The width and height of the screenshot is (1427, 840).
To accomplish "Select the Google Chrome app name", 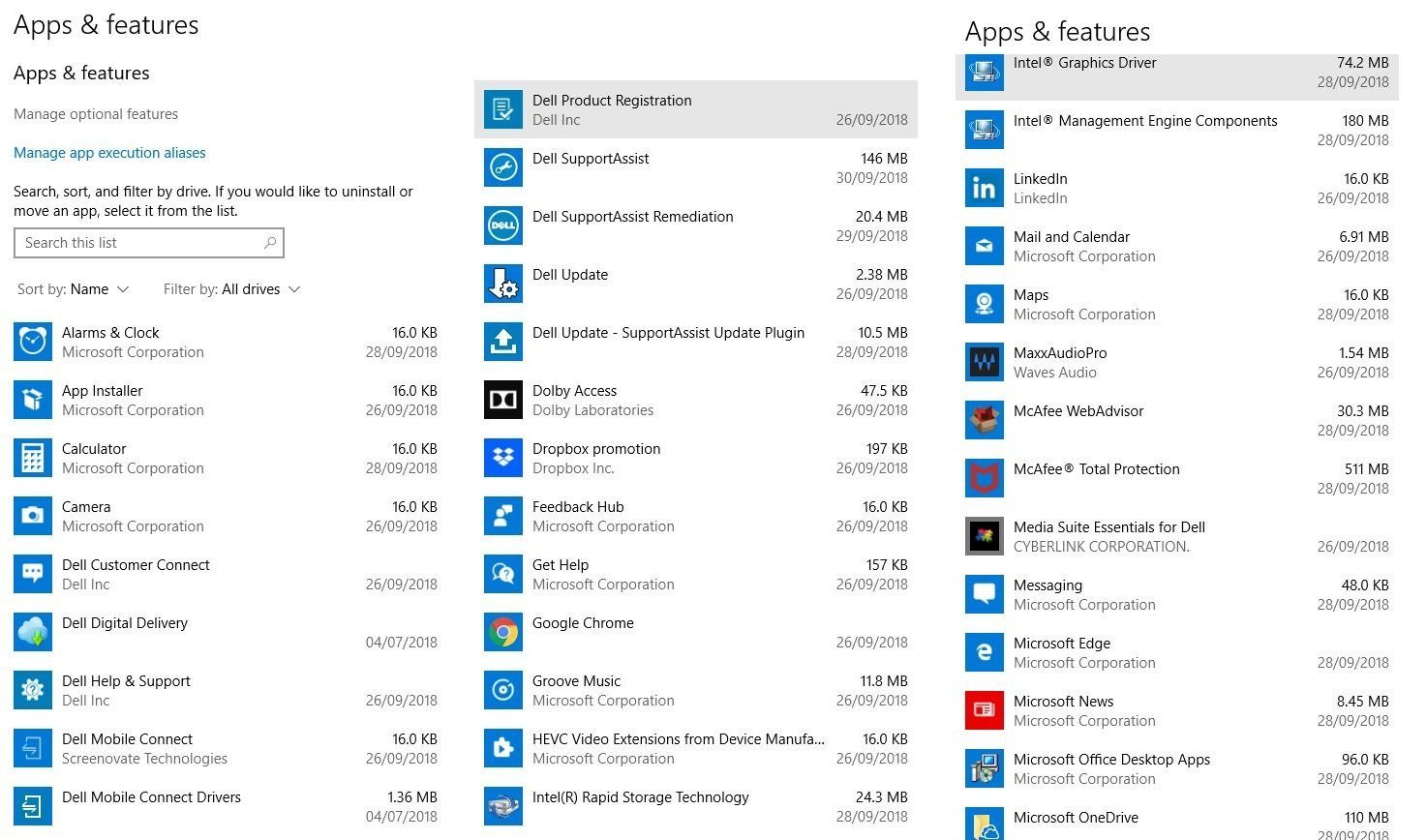I will pos(583,623).
